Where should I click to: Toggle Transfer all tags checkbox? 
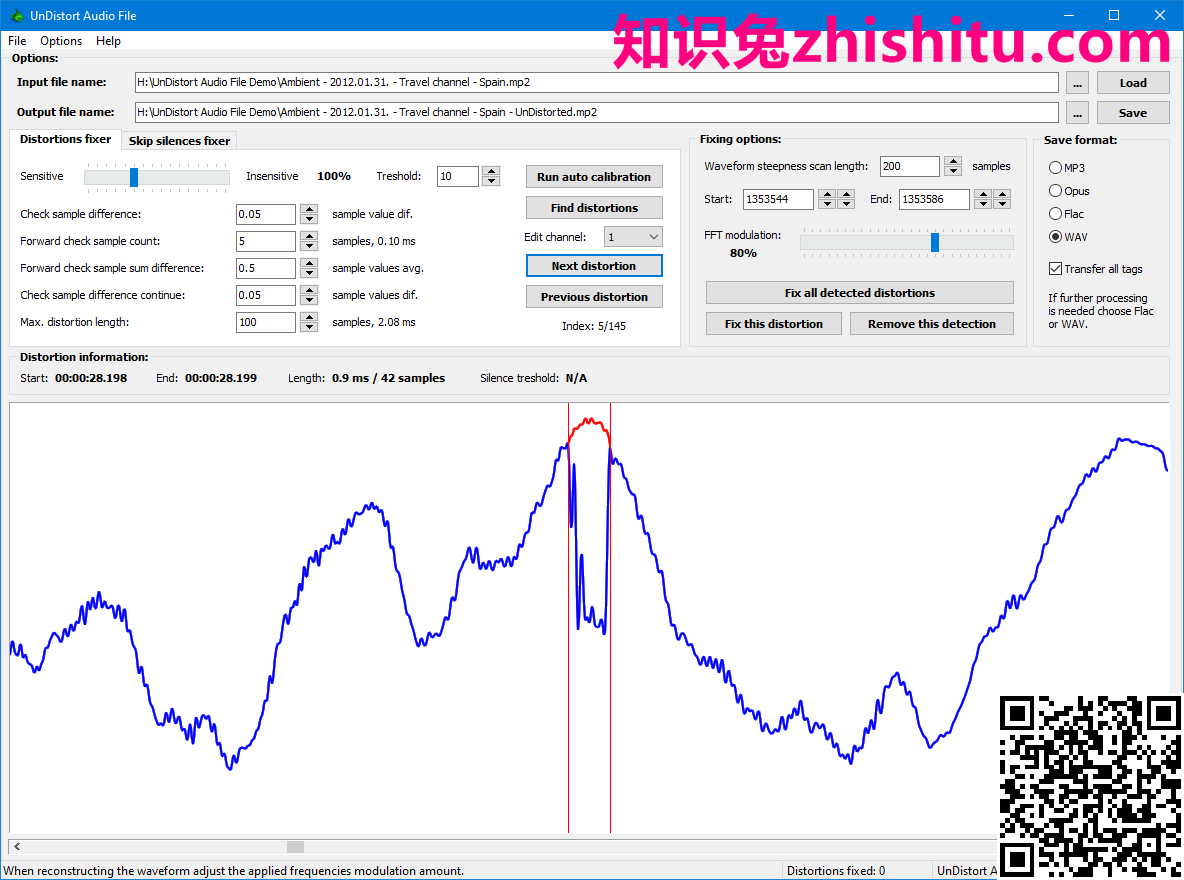point(1096,269)
